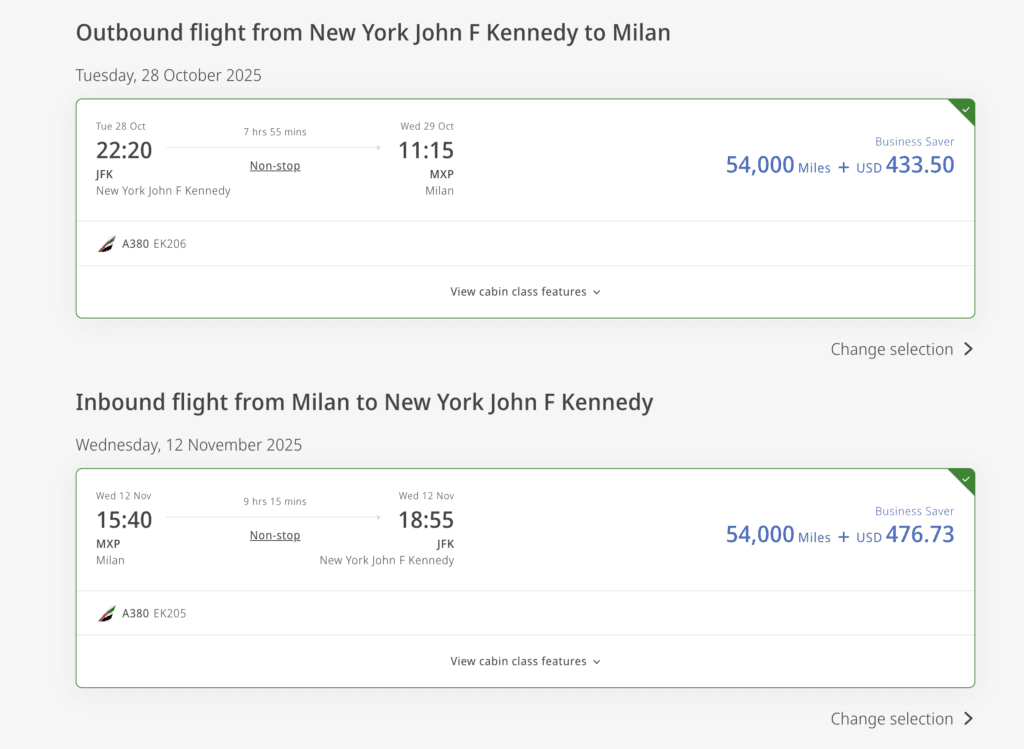Viewport: 1024px width, 749px height.
Task: Change selection for the outbound JFK flight
Action: pyautogui.click(x=891, y=349)
